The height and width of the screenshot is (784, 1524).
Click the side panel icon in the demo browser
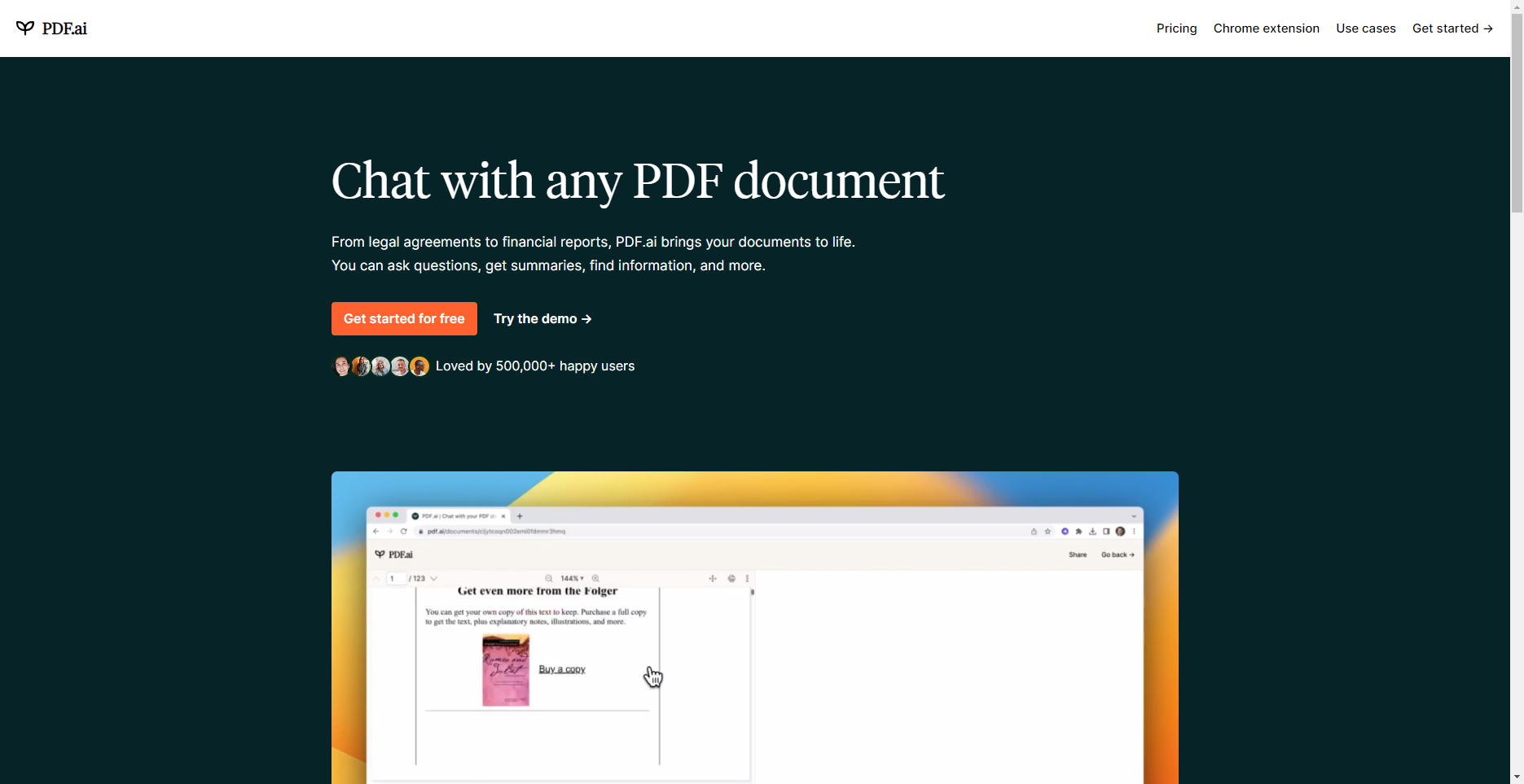(1106, 532)
